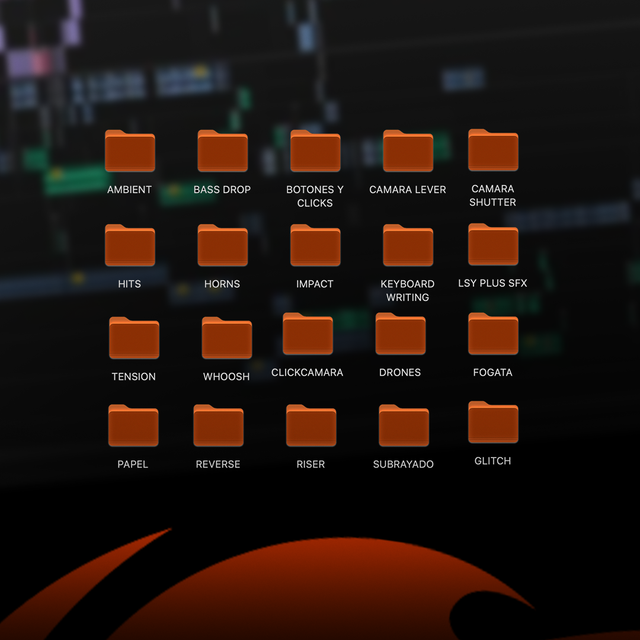Open the PAPEL folder
The image size is (640, 640).
click(x=133, y=427)
